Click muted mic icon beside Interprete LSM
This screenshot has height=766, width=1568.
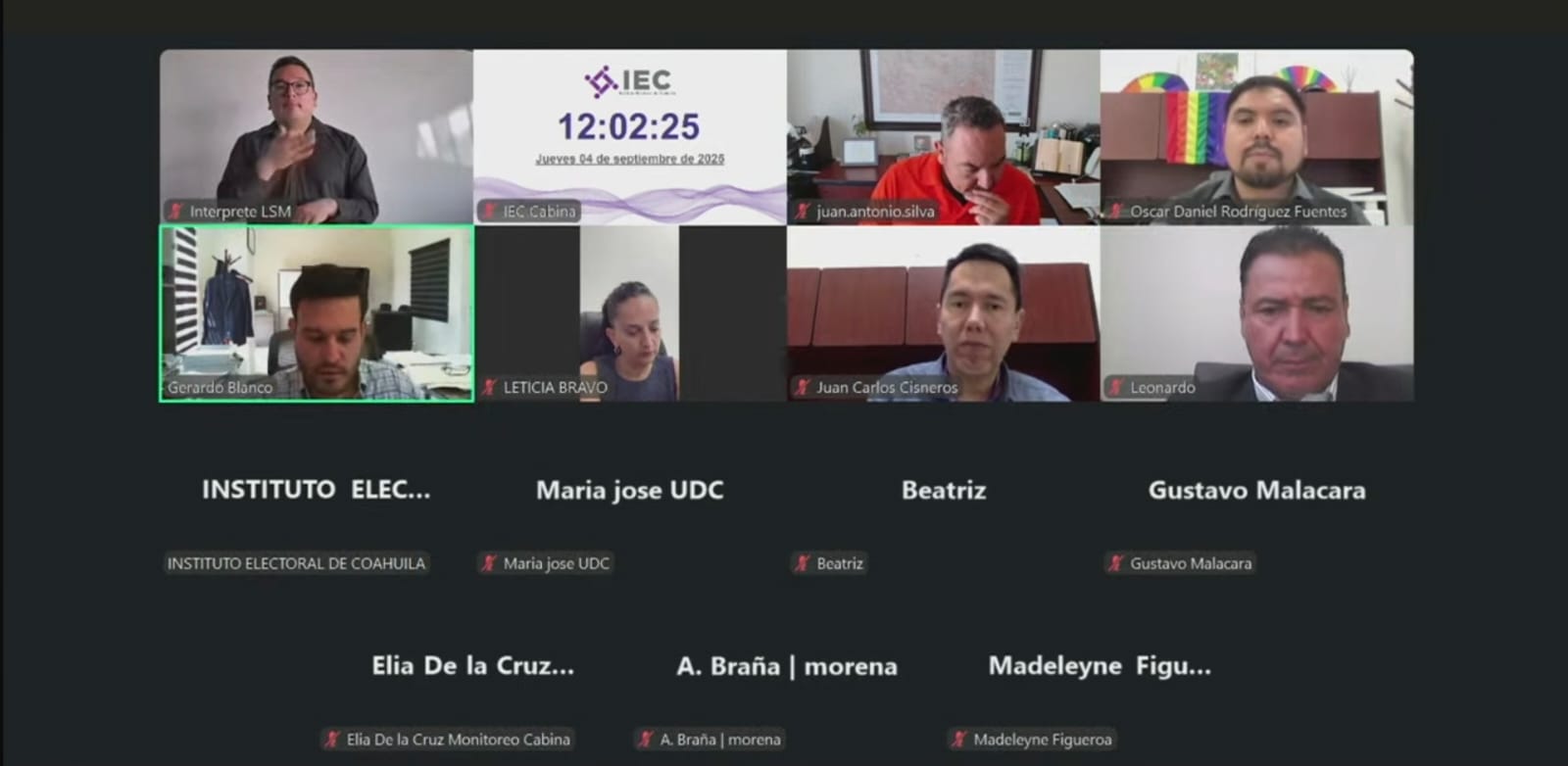(176, 211)
